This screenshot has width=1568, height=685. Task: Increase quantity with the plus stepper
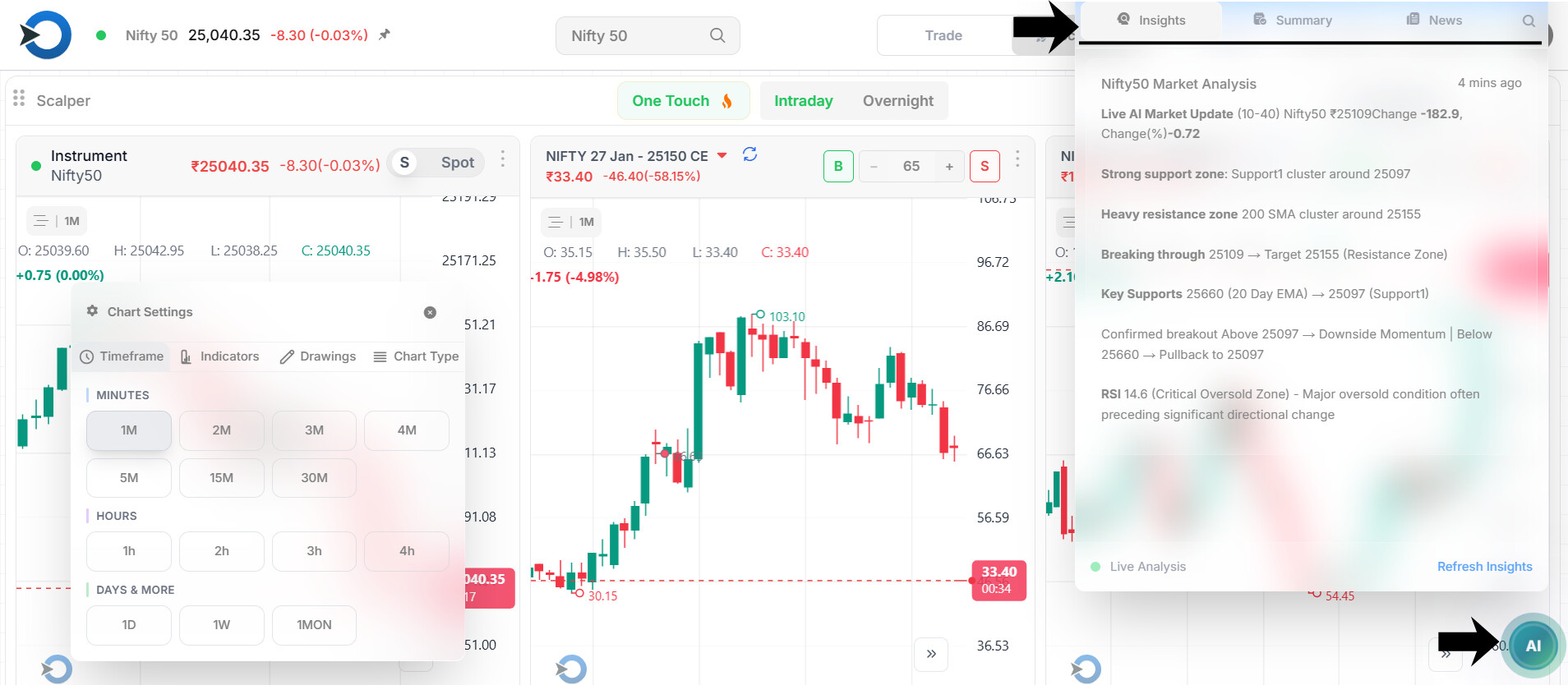[949, 167]
